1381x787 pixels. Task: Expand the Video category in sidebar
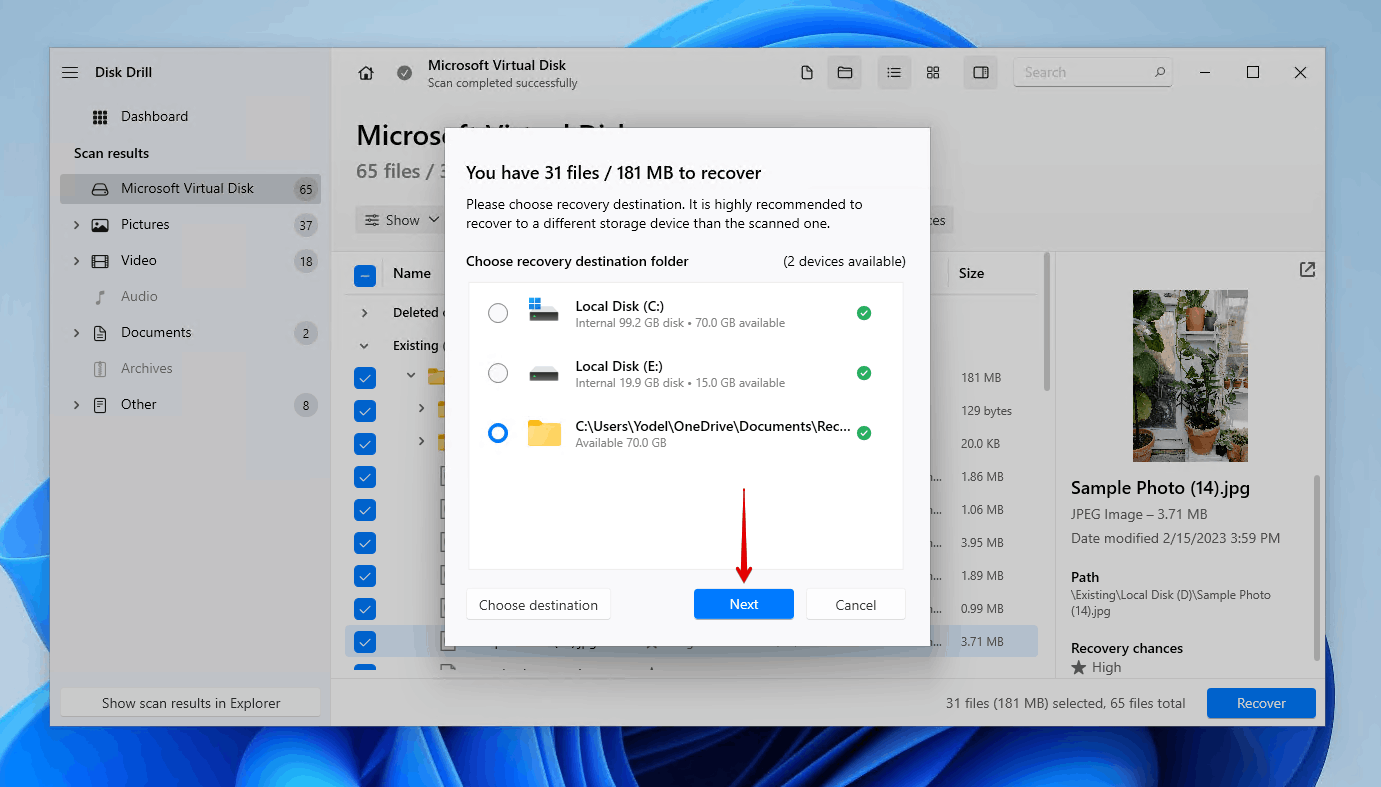click(x=76, y=261)
